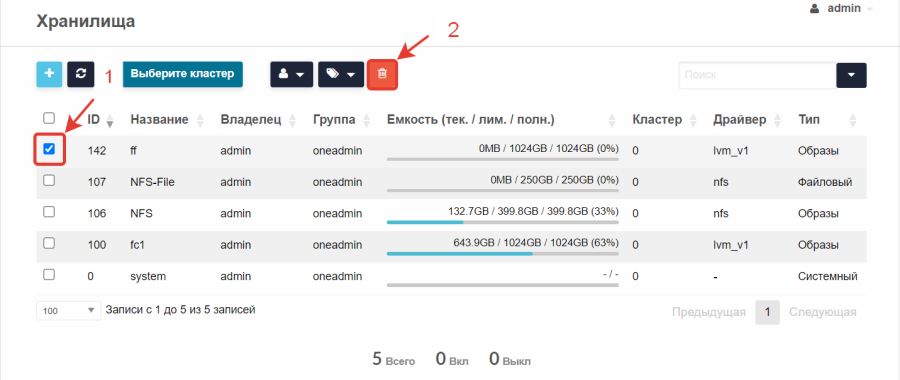Select page 1 in pagination
The width and height of the screenshot is (900, 380).
(767, 312)
